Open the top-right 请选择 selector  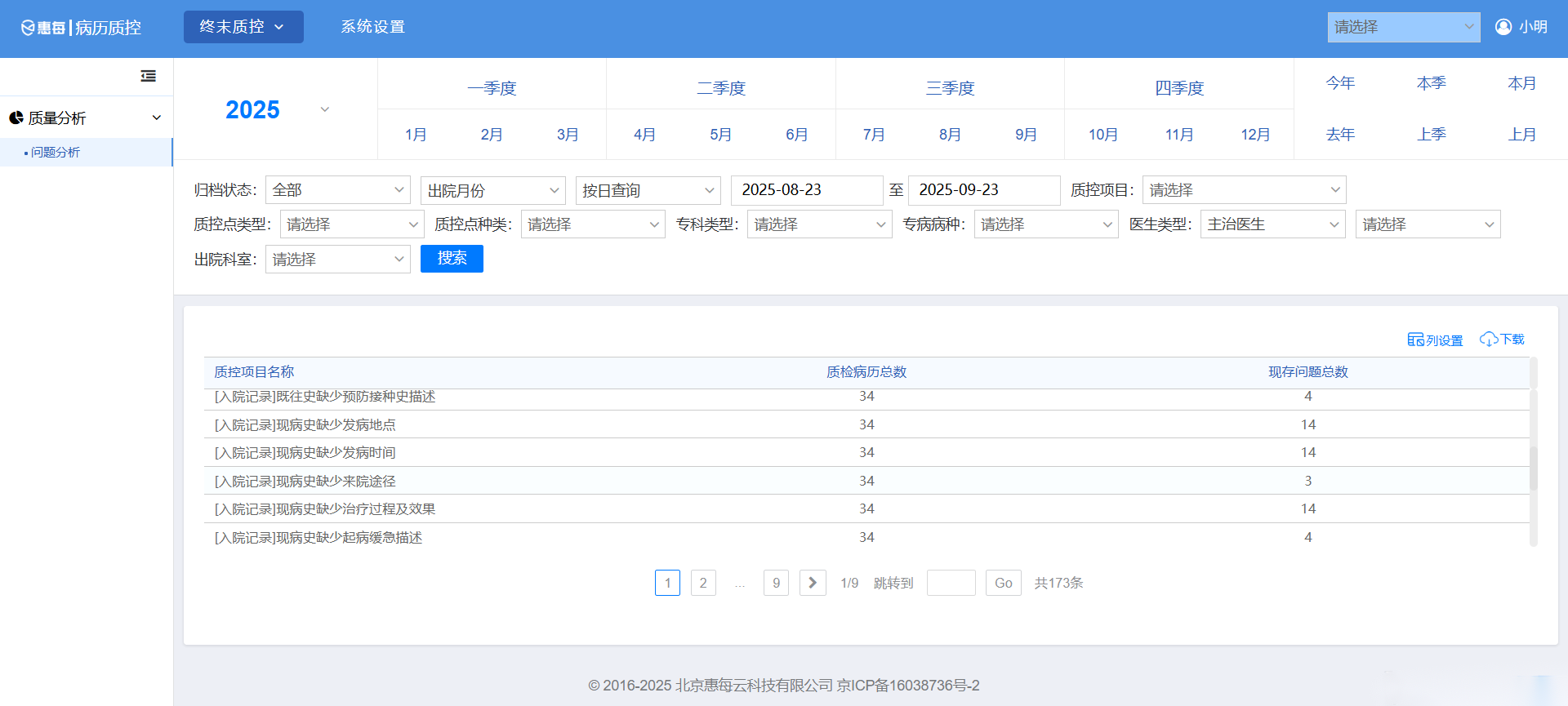click(x=1404, y=27)
